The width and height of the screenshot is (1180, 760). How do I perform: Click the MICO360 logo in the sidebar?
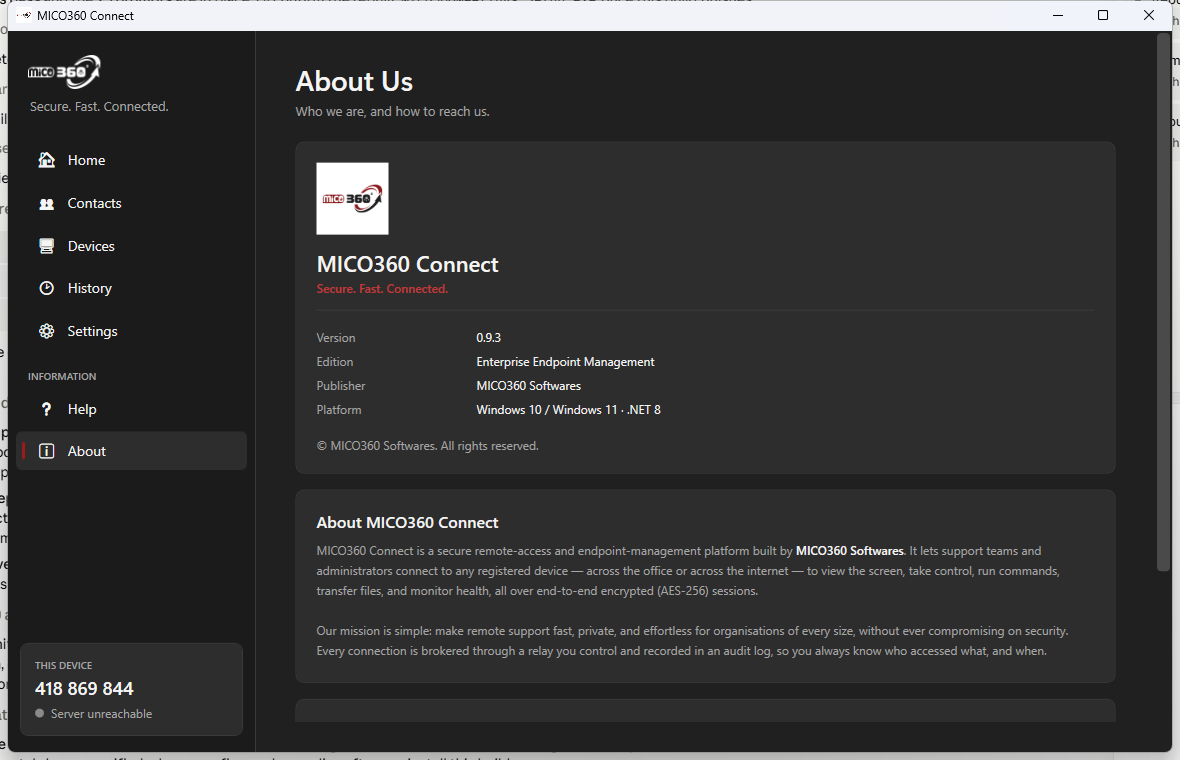click(x=64, y=72)
